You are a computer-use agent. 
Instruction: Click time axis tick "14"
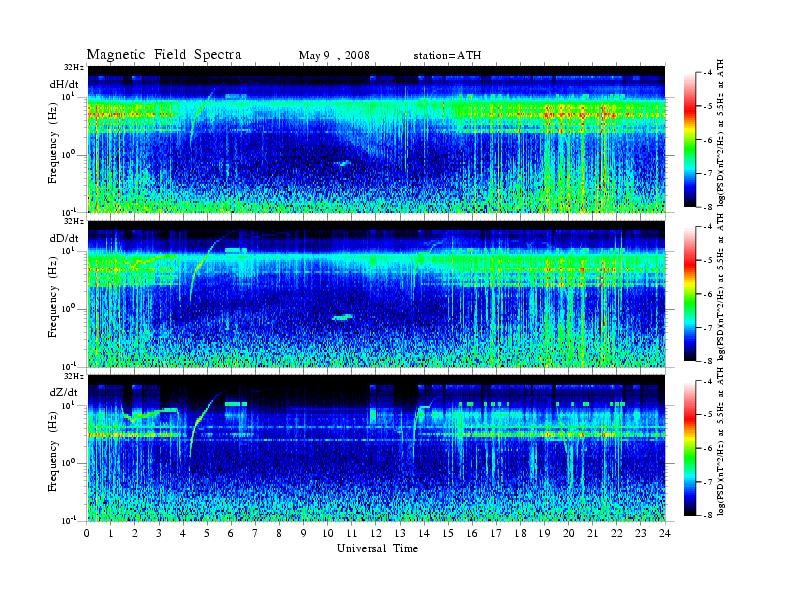(424, 533)
